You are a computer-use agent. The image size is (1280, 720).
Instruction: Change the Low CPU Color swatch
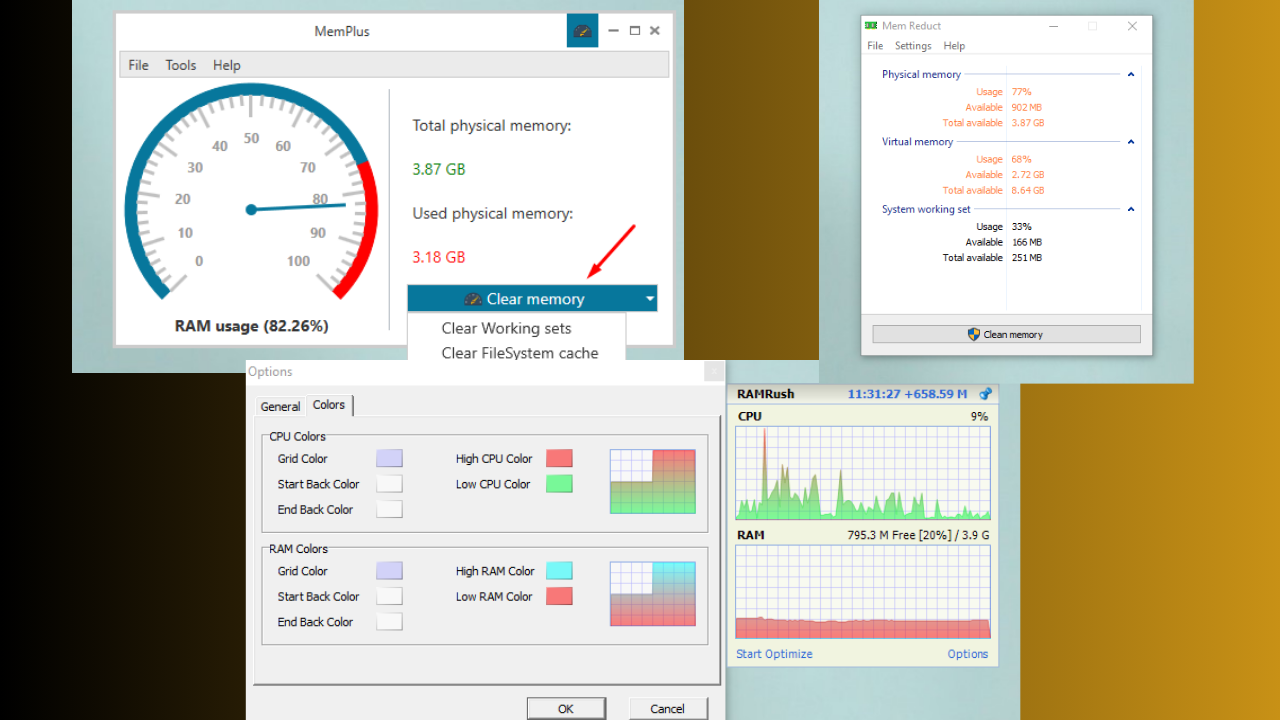[559, 484]
